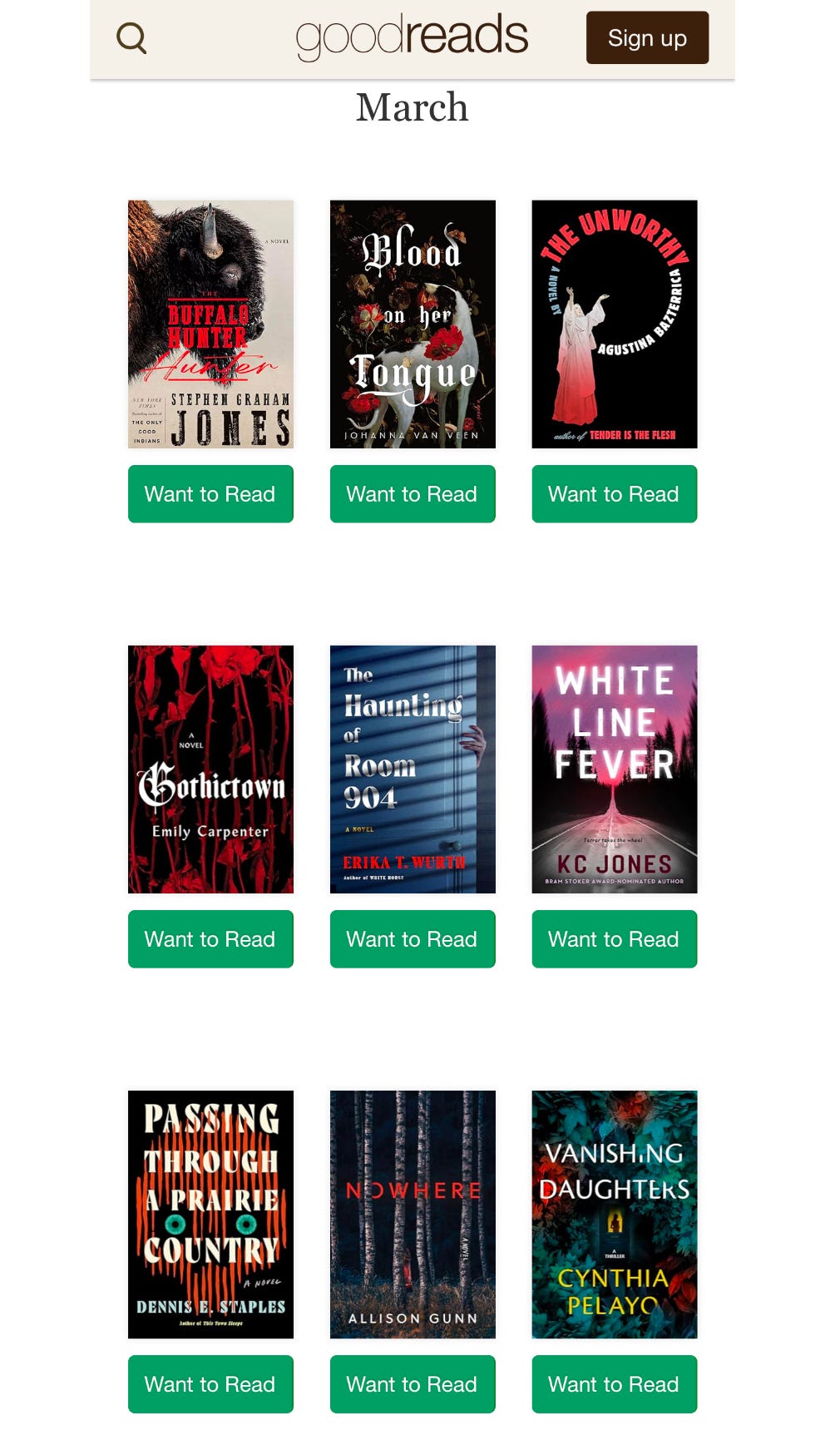Open the search magnifier icon
840x1440 pixels.
131,38
